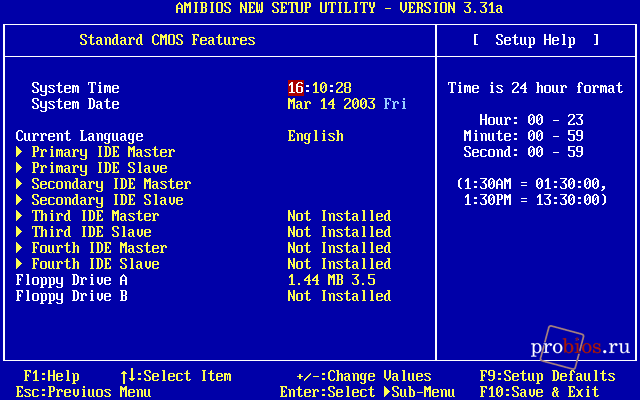The height and width of the screenshot is (400, 640).
Task: Click the Select Item arrows hint
Action: pos(176,376)
